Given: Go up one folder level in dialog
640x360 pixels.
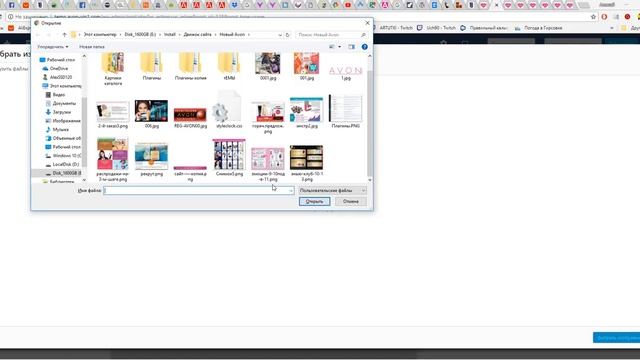Looking at the screenshot, I should coord(64,35).
